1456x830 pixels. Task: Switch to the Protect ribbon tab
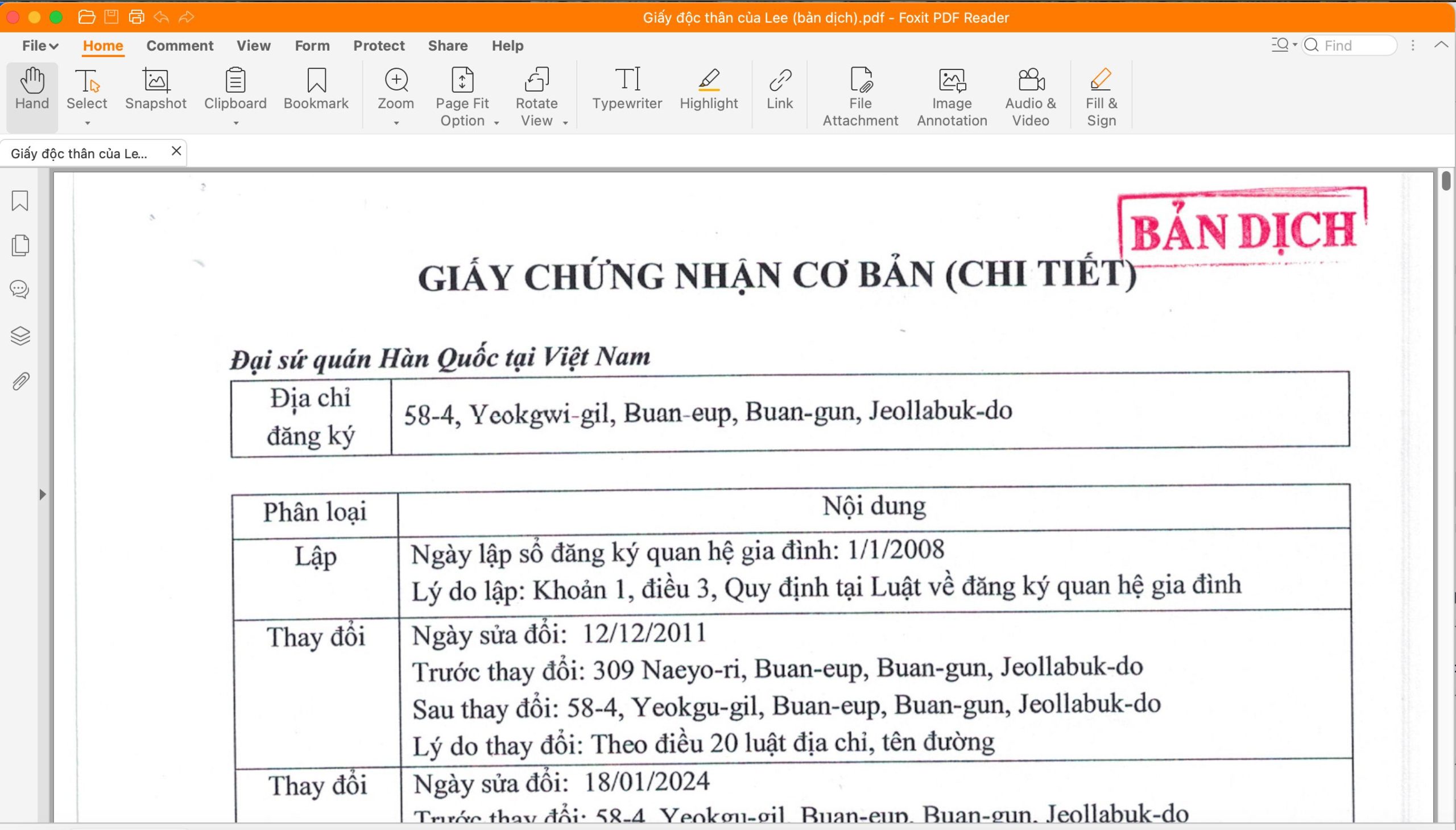[x=379, y=46]
